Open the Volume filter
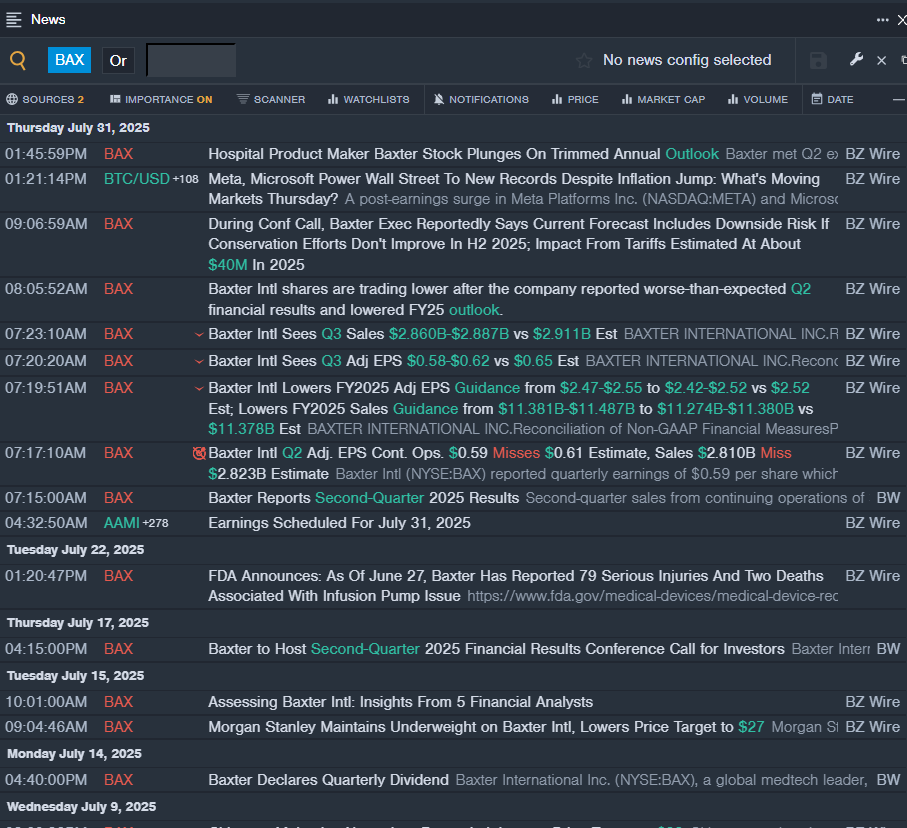Screen dimensions: 907x828 (x=758, y=100)
